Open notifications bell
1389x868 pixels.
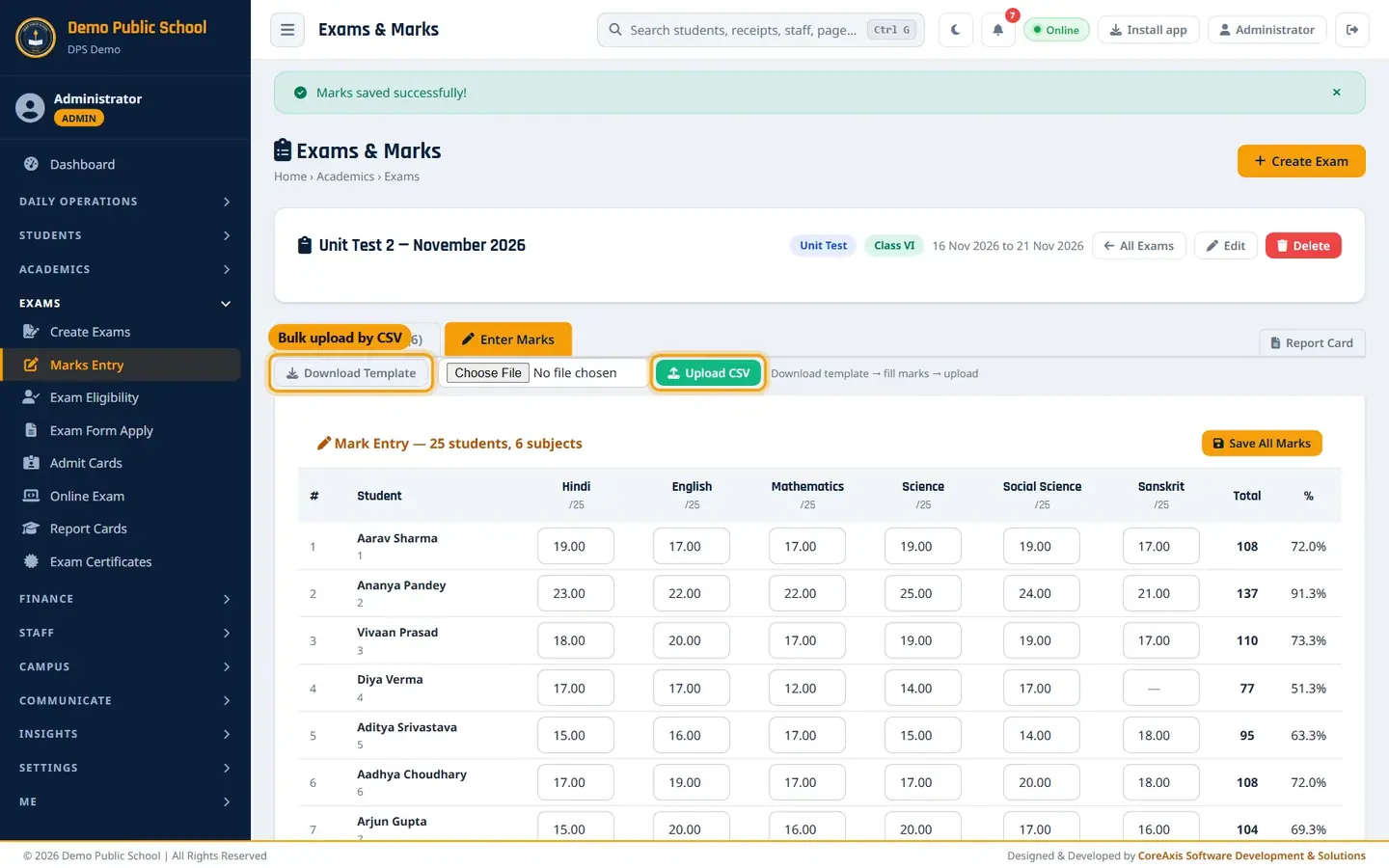point(998,30)
